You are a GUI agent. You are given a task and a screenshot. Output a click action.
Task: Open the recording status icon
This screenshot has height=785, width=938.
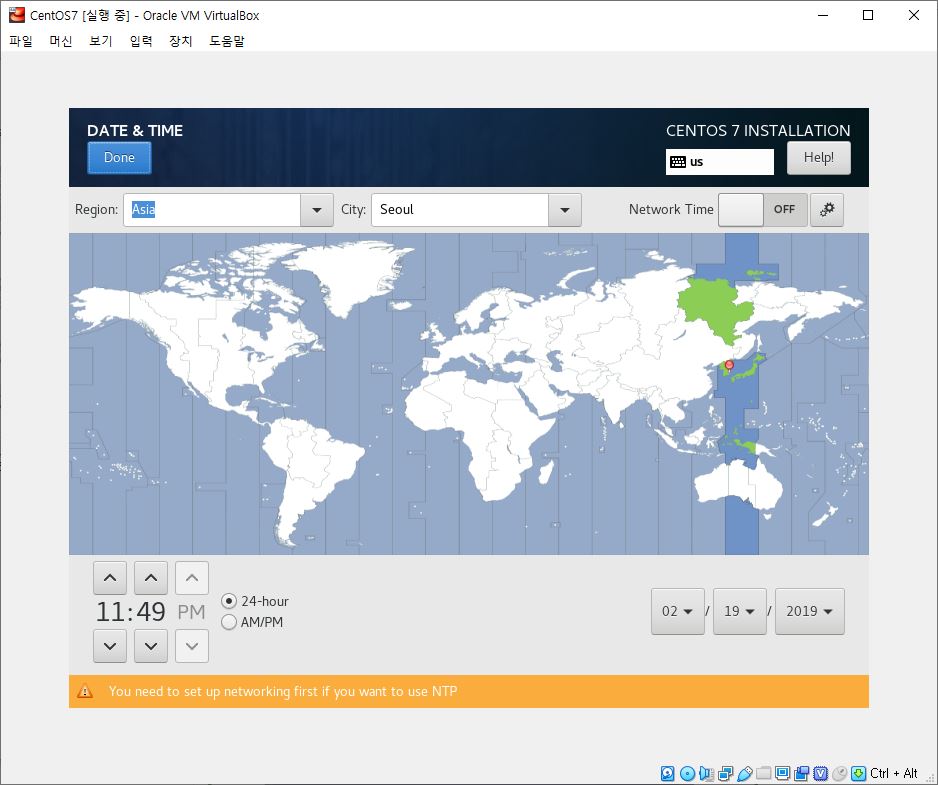coord(802,773)
